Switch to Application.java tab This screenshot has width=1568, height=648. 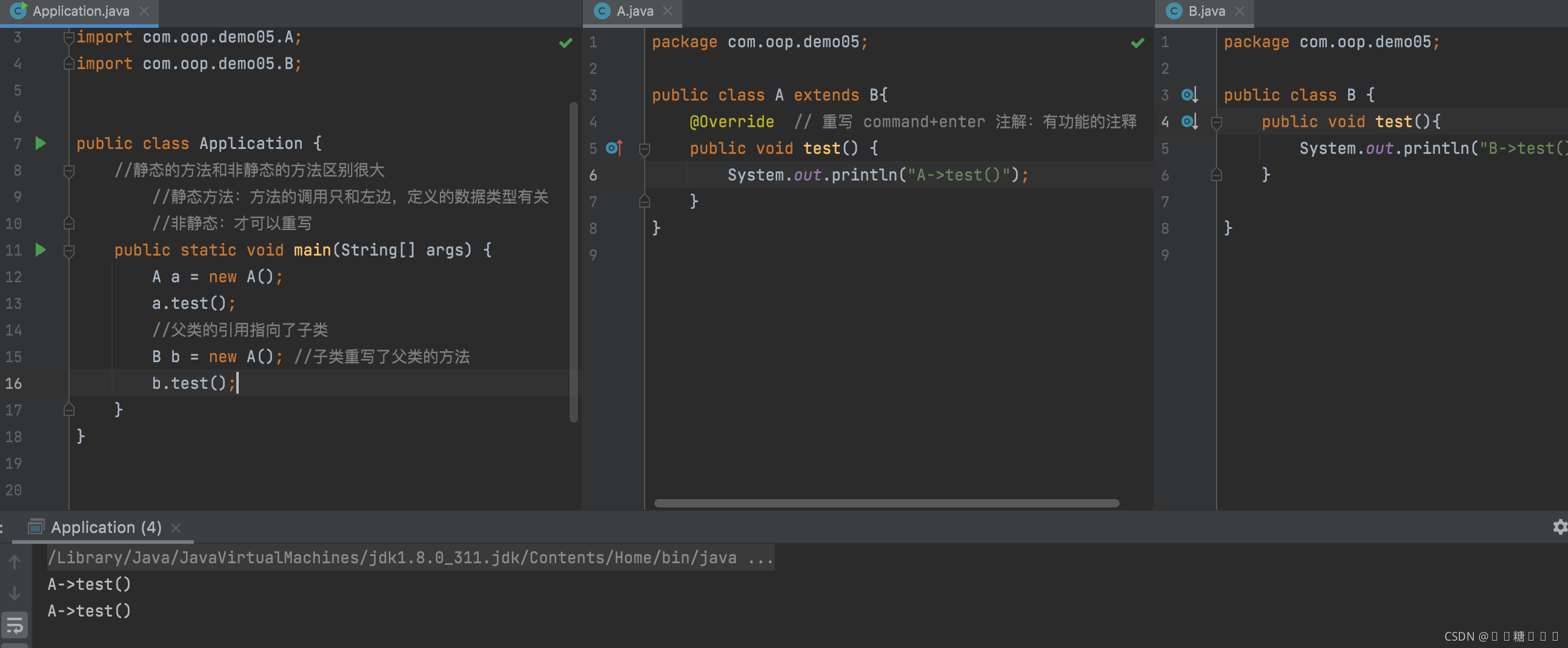tap(81, 11)
